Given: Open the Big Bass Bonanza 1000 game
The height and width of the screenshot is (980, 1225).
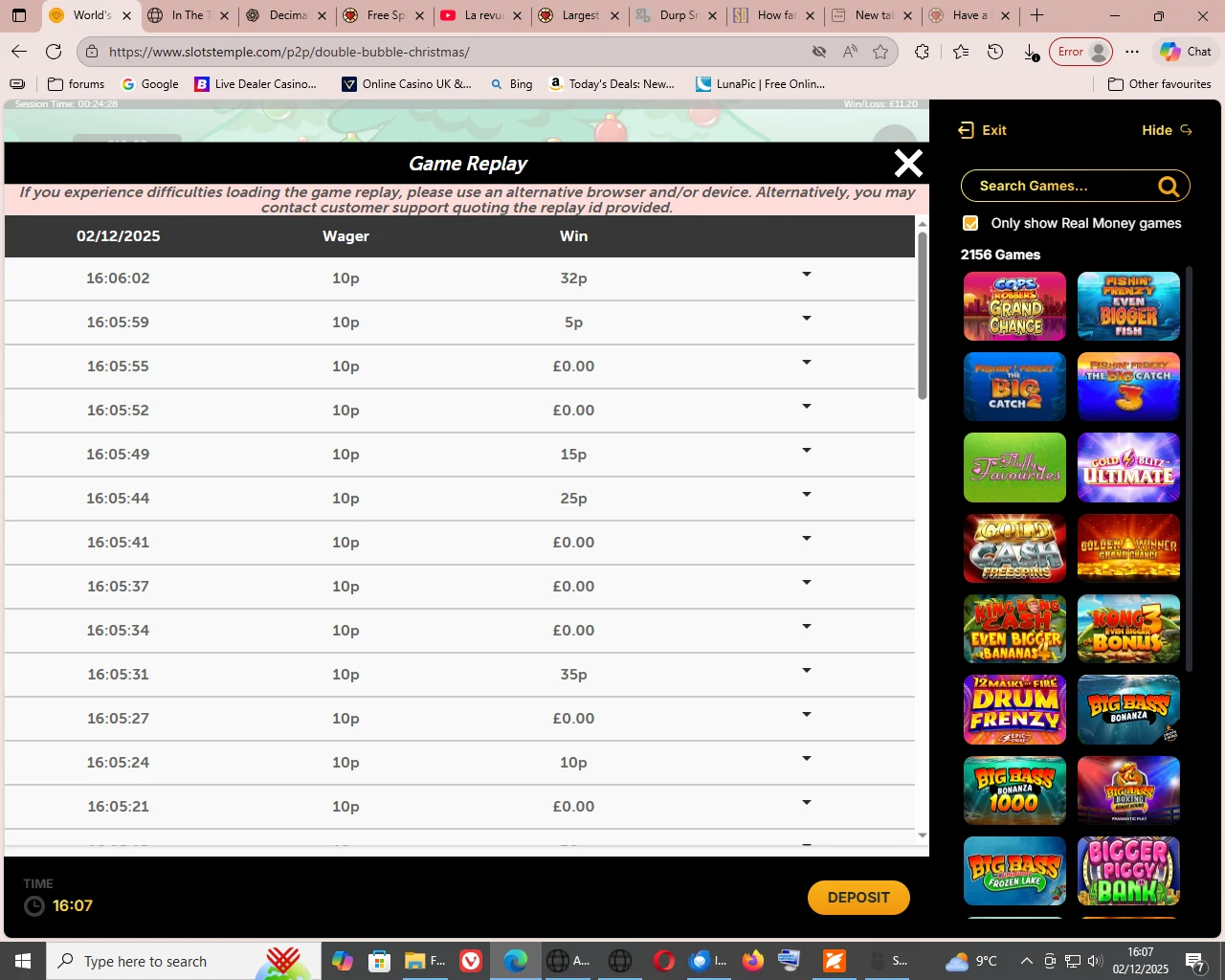Looking at the screenshot, I should click(x=1014, y=791).
